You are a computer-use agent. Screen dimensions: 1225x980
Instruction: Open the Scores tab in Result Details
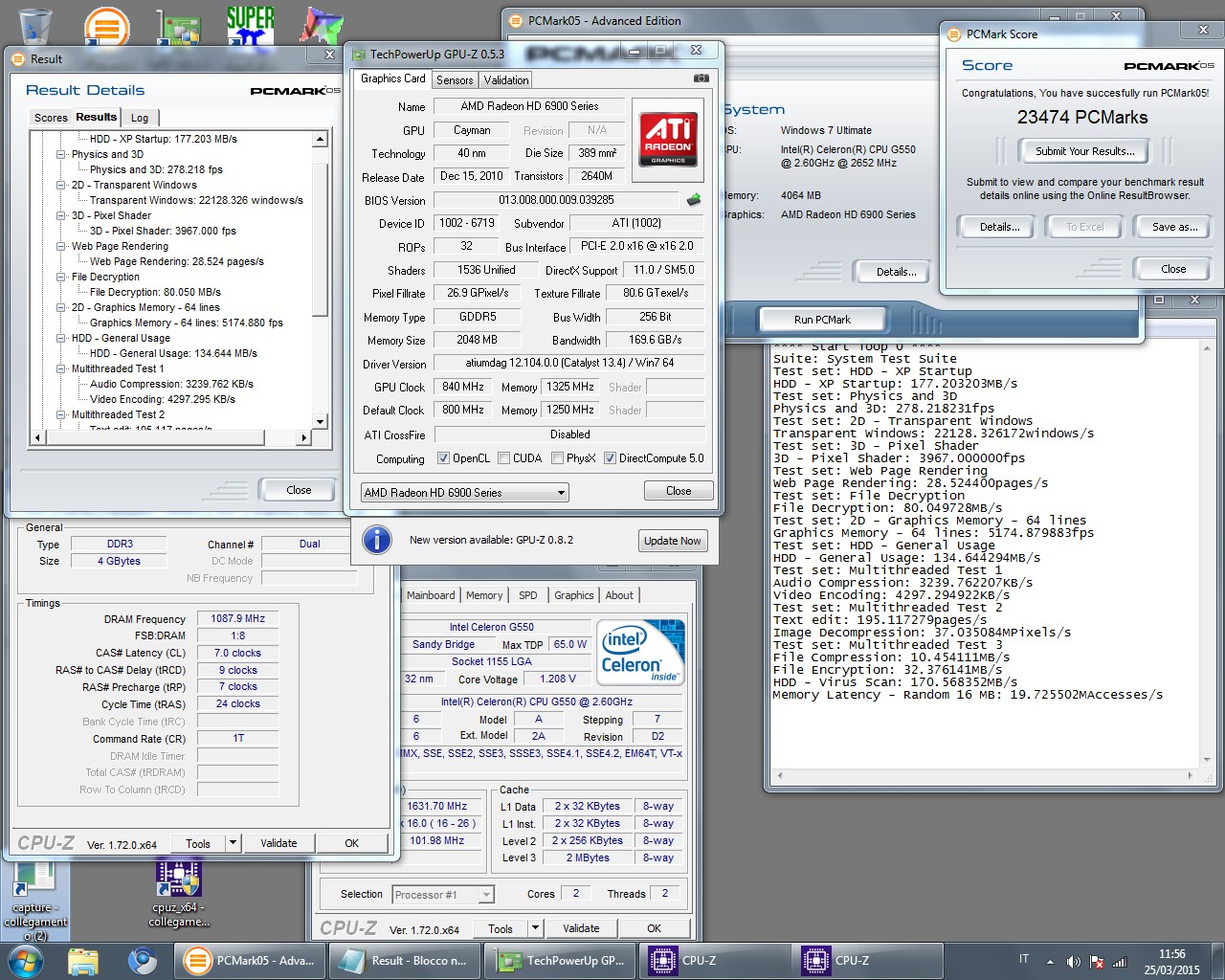point(51,118)
